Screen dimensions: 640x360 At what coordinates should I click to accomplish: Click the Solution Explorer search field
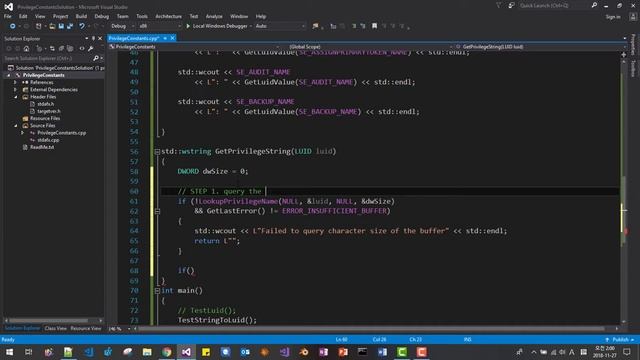[x=48, y=58]
